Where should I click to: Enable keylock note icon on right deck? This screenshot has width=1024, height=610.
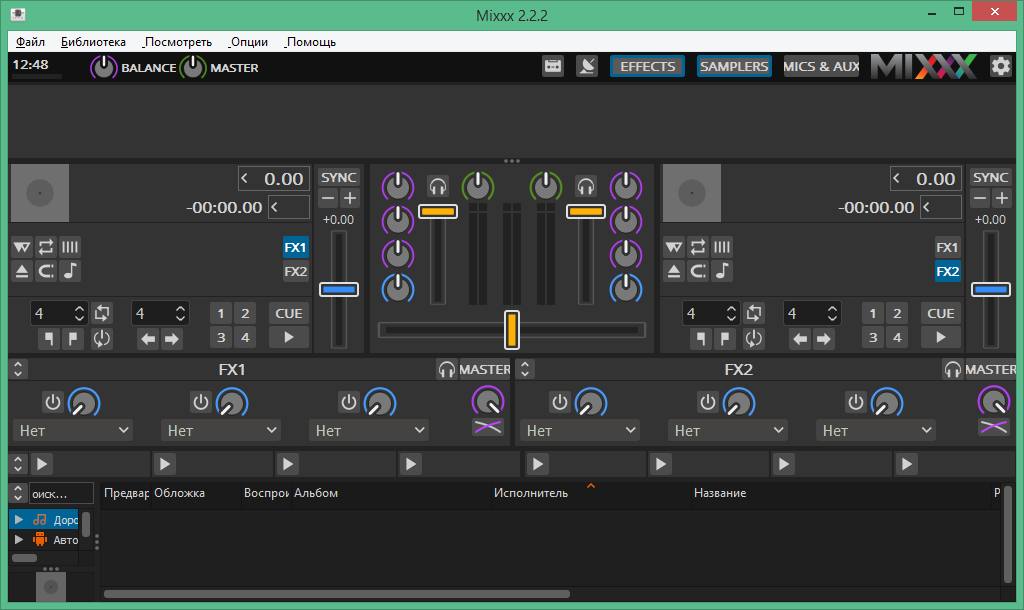722,271
